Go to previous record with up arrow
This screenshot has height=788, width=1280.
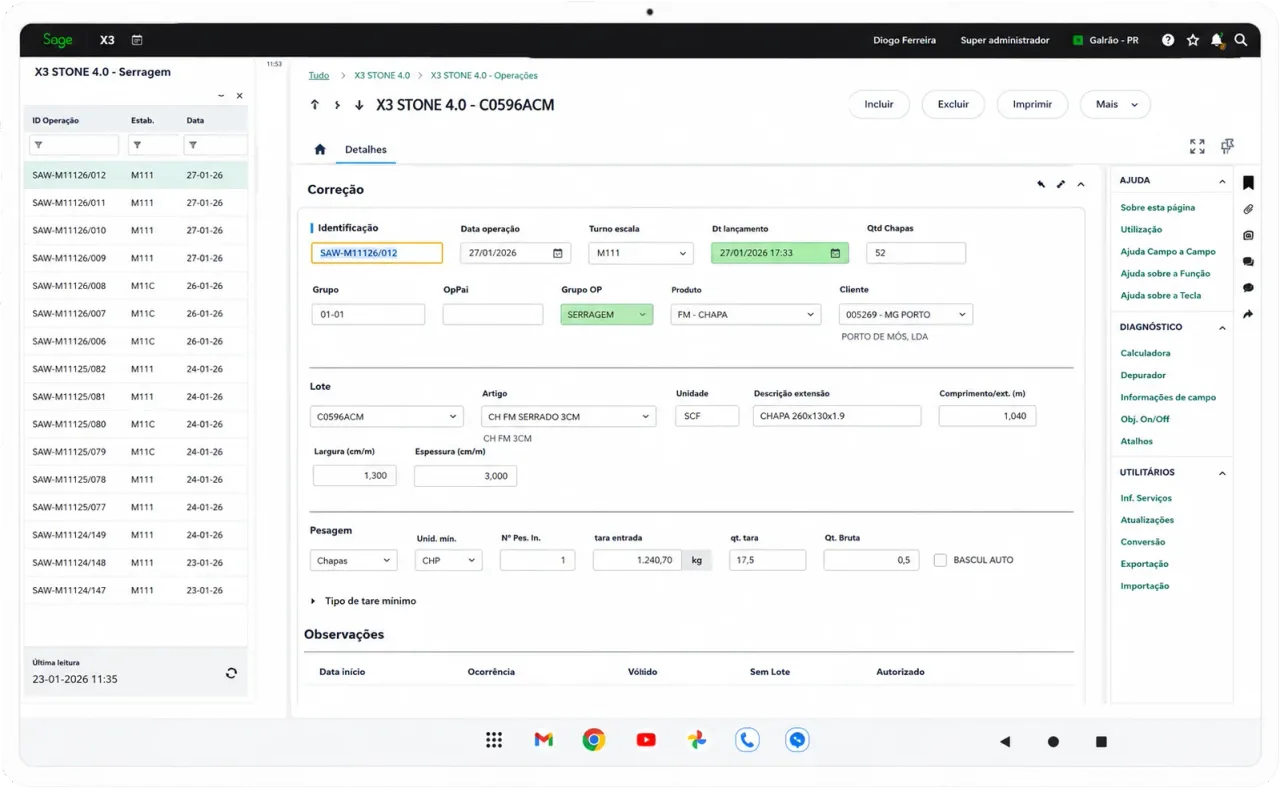(x=314, y=105)
